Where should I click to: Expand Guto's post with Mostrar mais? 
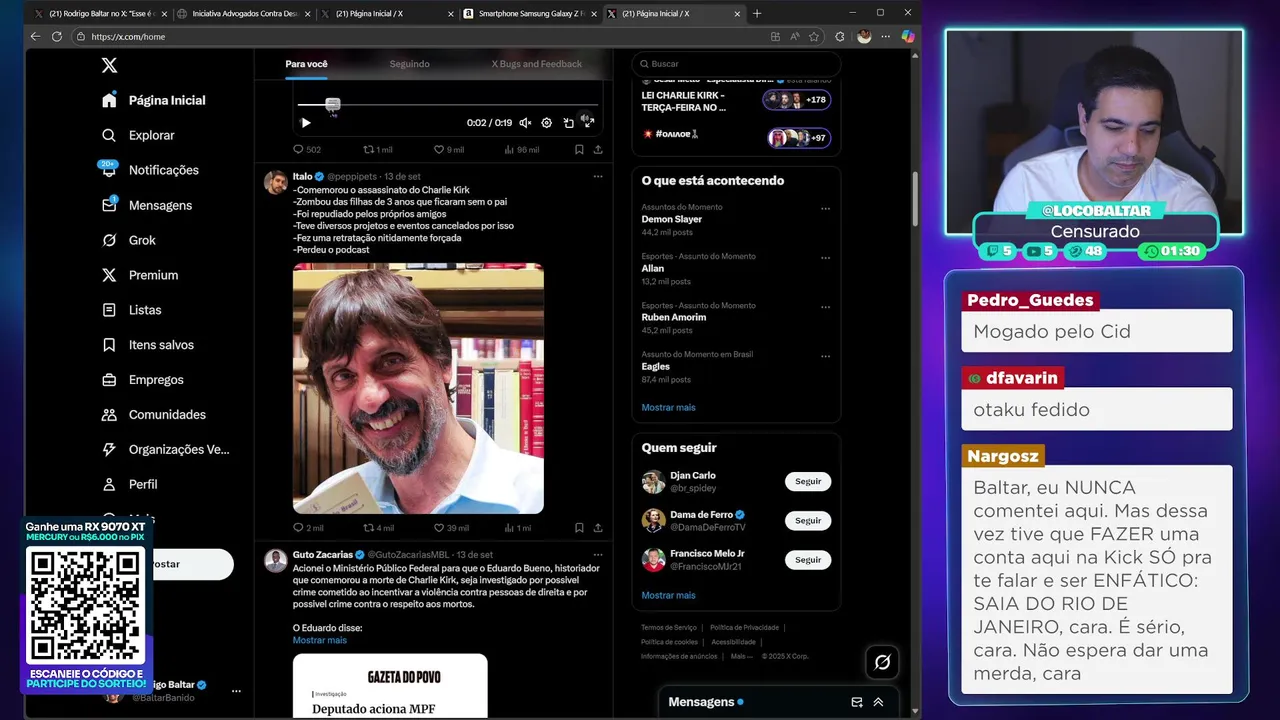pos(320,640)
